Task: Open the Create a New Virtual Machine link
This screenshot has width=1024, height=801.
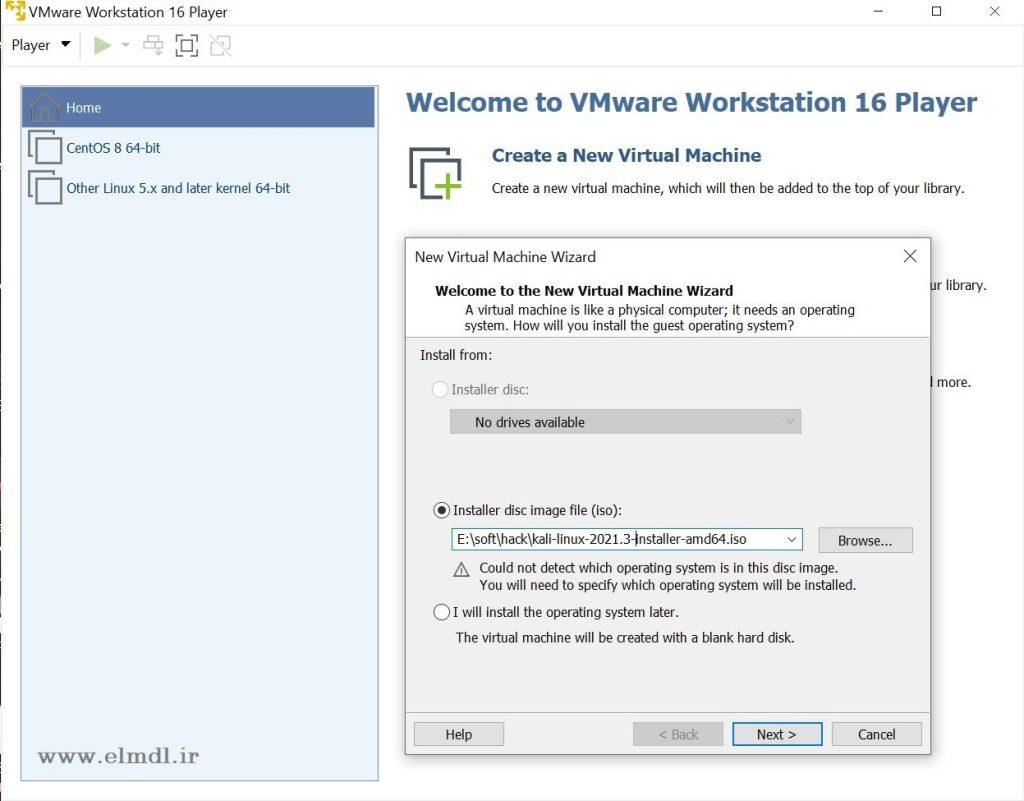Action: click(626, 155)
